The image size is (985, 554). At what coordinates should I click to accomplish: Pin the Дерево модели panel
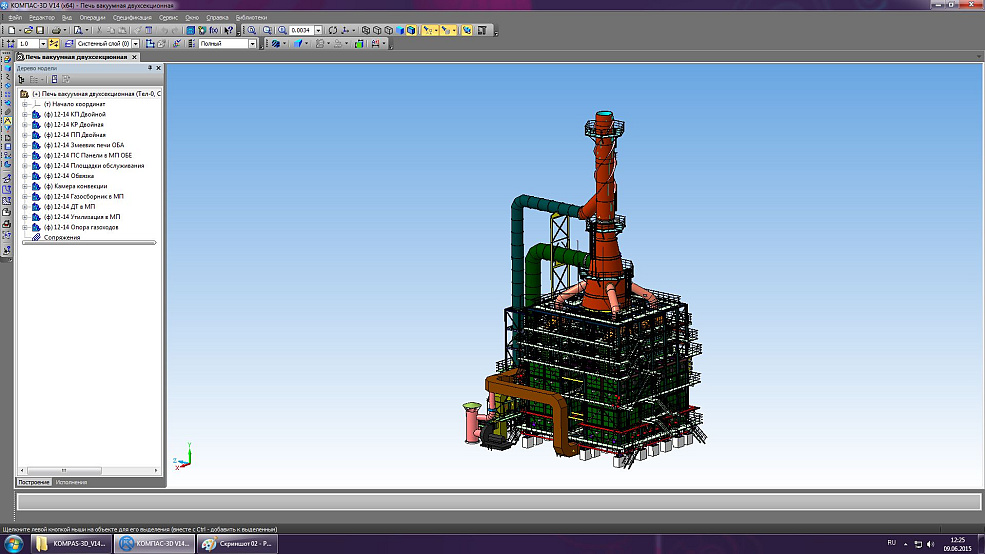point(150,68)
